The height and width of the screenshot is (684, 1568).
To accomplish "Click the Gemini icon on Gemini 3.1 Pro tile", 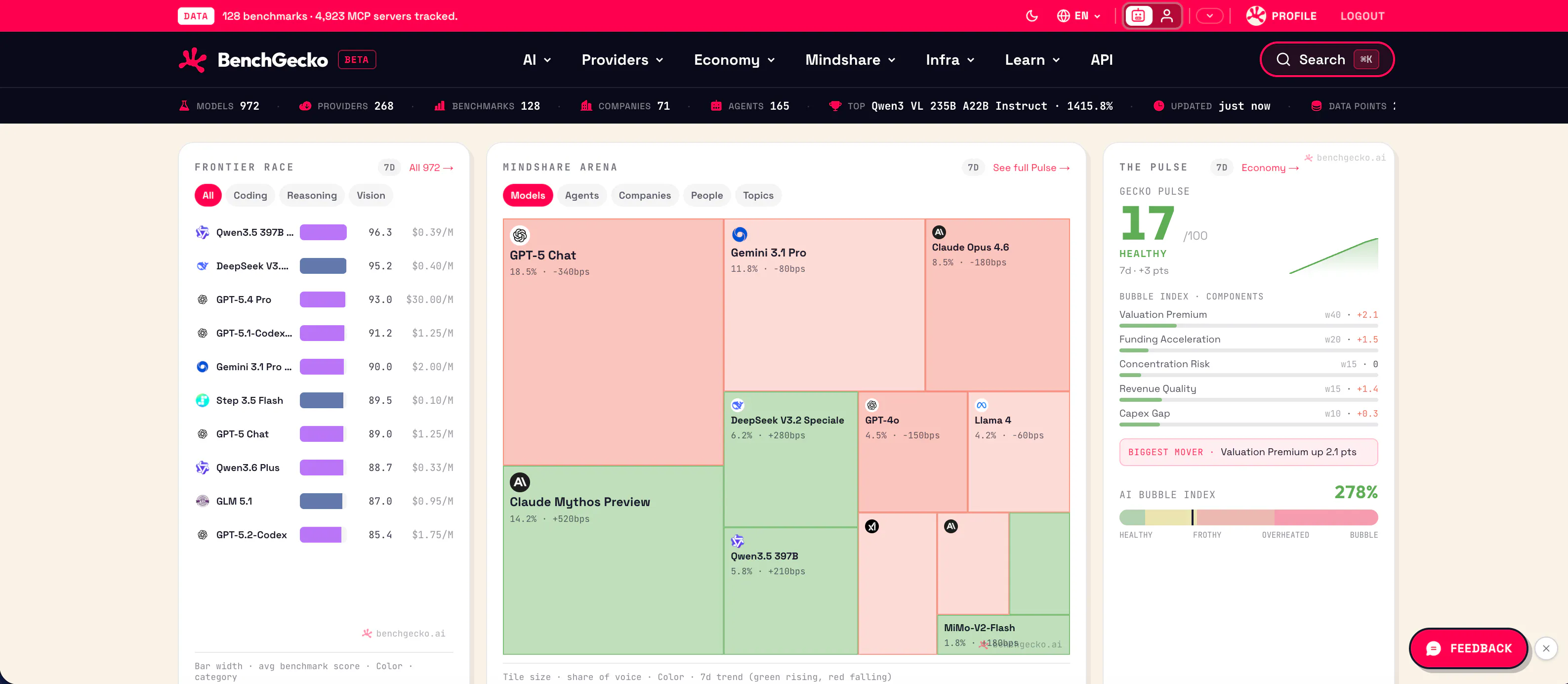I will point(740,234).
